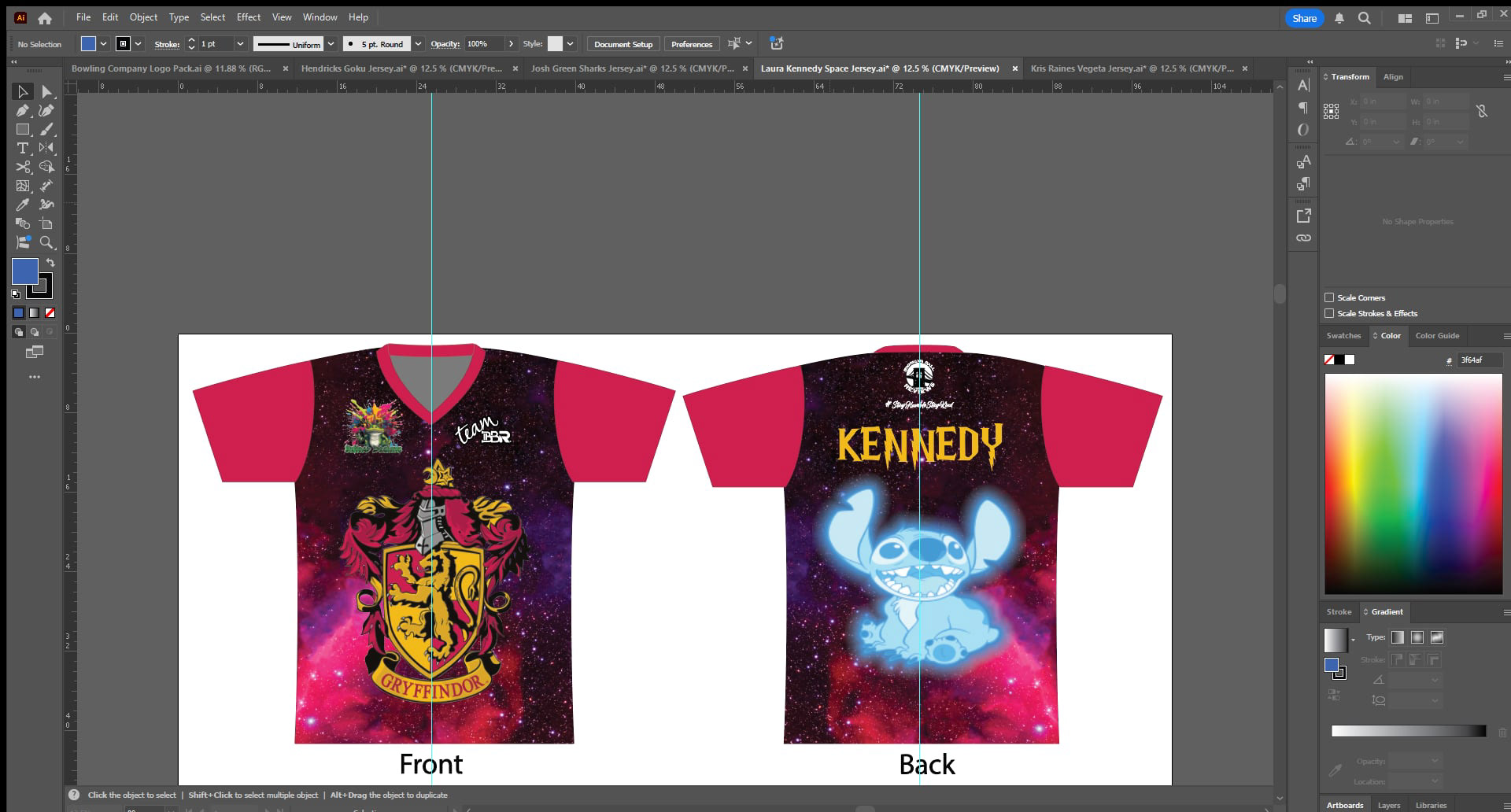Open the Effect menu
Viewport: 1511px width, 812px height.
249,17
